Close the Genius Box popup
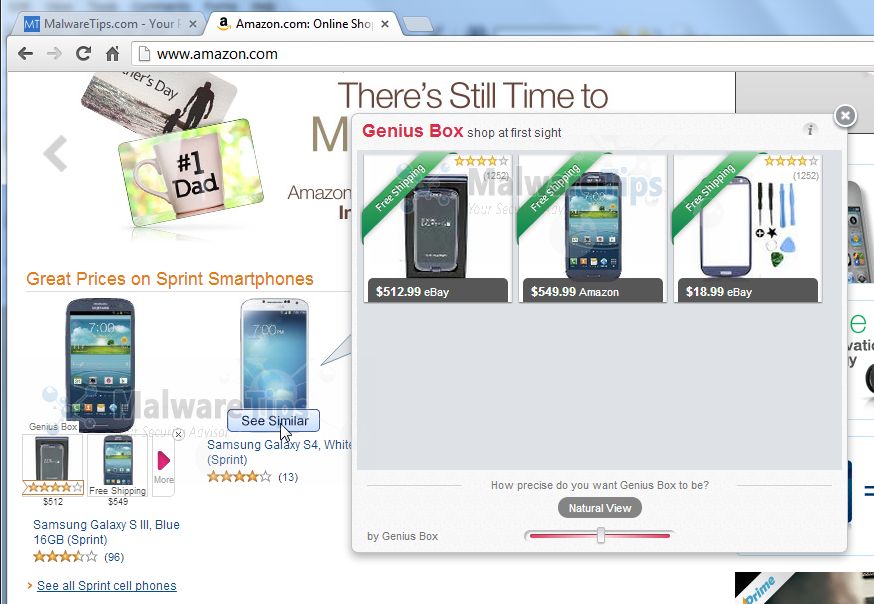Screen dimensions: 874x604 [x=845, y=116]
